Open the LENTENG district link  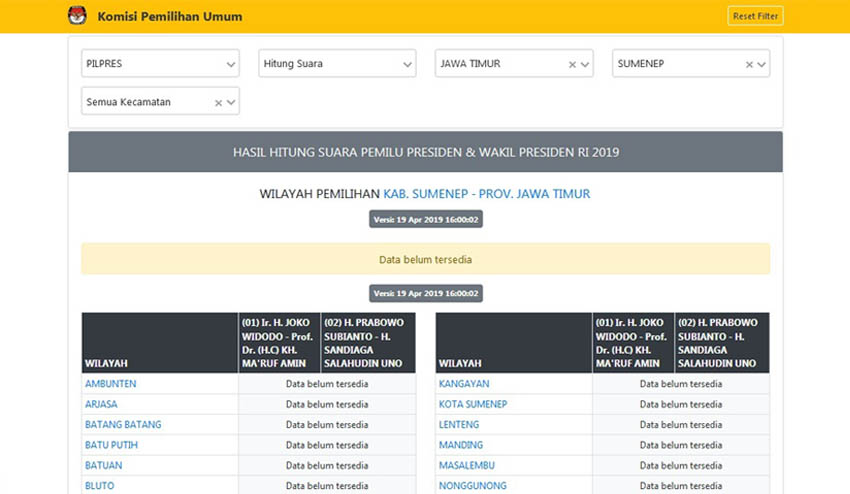pyautogui.click(x=459, y=425)
